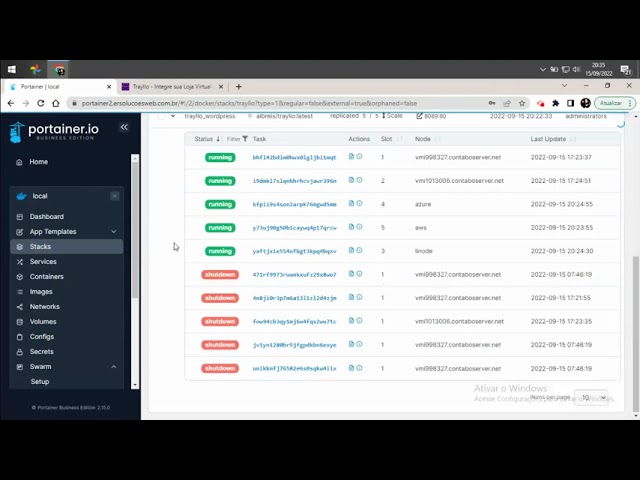
Task: Reload the Portainer page
Action: pyautogui.click(x=41, y=103)
